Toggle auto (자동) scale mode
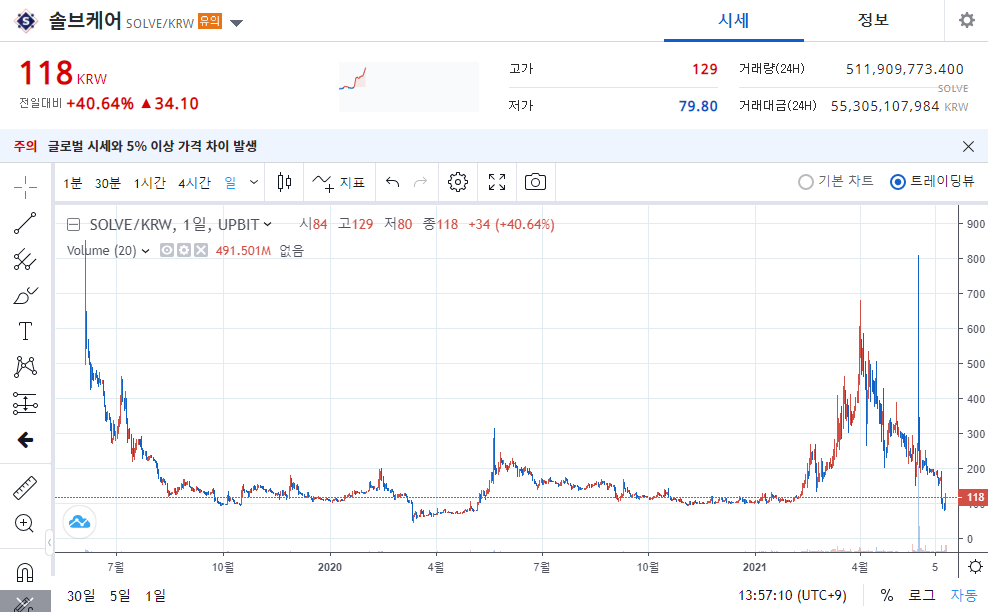The image size is (988, 612). pyautogui.click(x=963, y=595)
